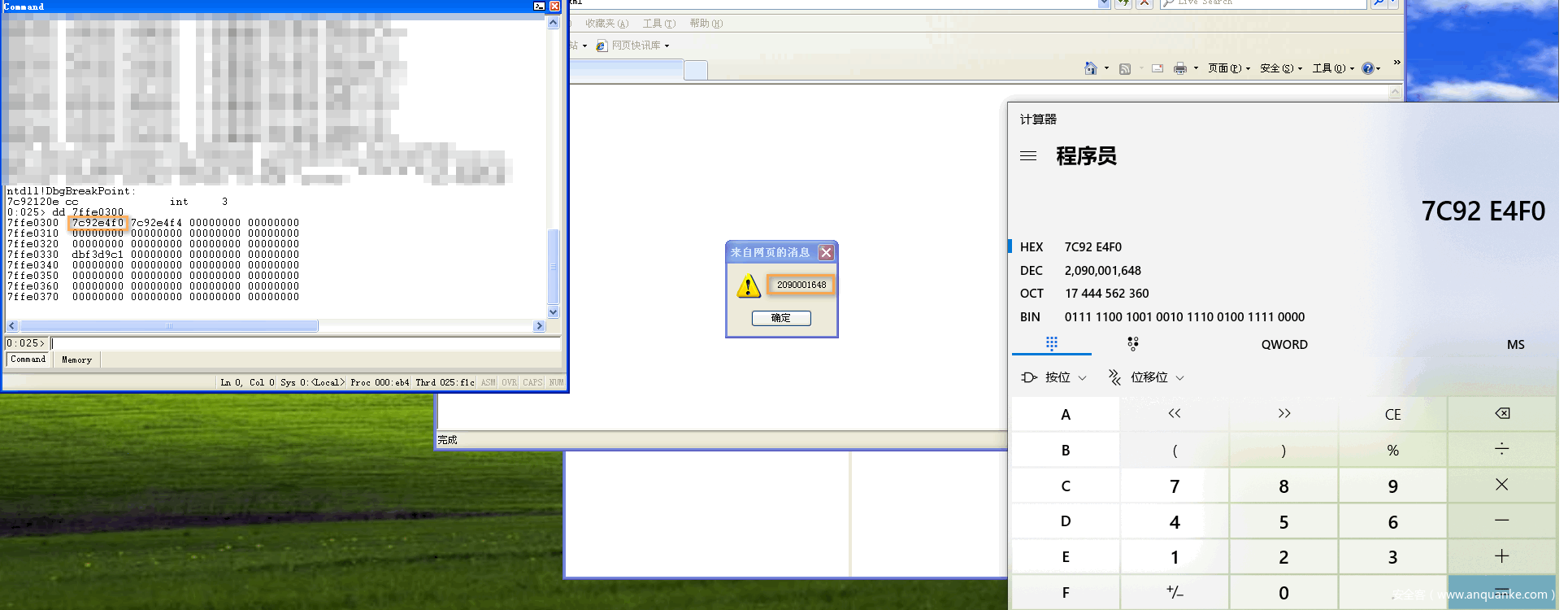The width and height of the screenshot is (1568, 610).
Task: Click the Read Mail icon in IE
Action: tap(1158, 68)
